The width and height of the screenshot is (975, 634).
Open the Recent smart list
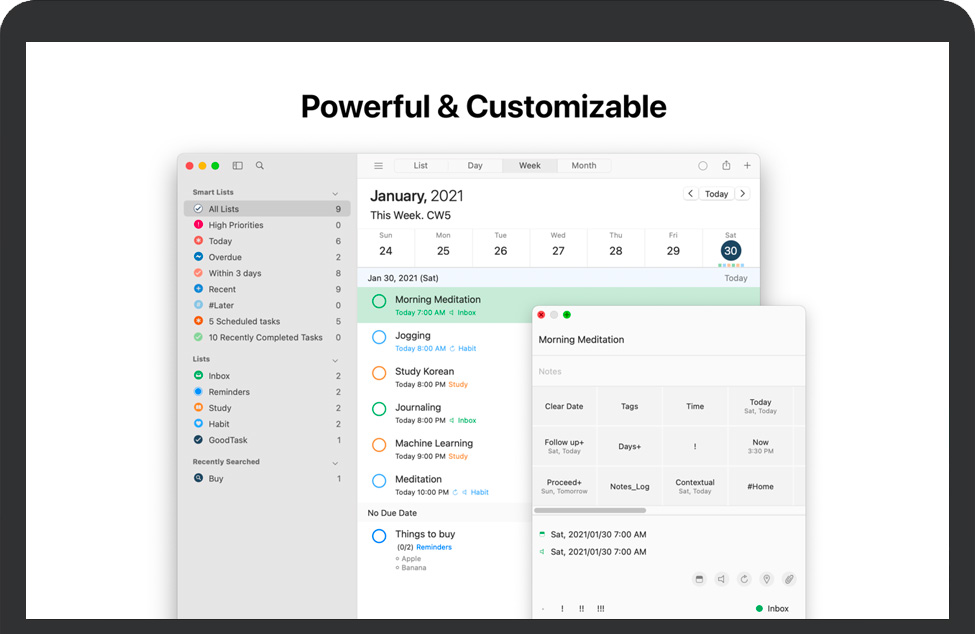267,289
